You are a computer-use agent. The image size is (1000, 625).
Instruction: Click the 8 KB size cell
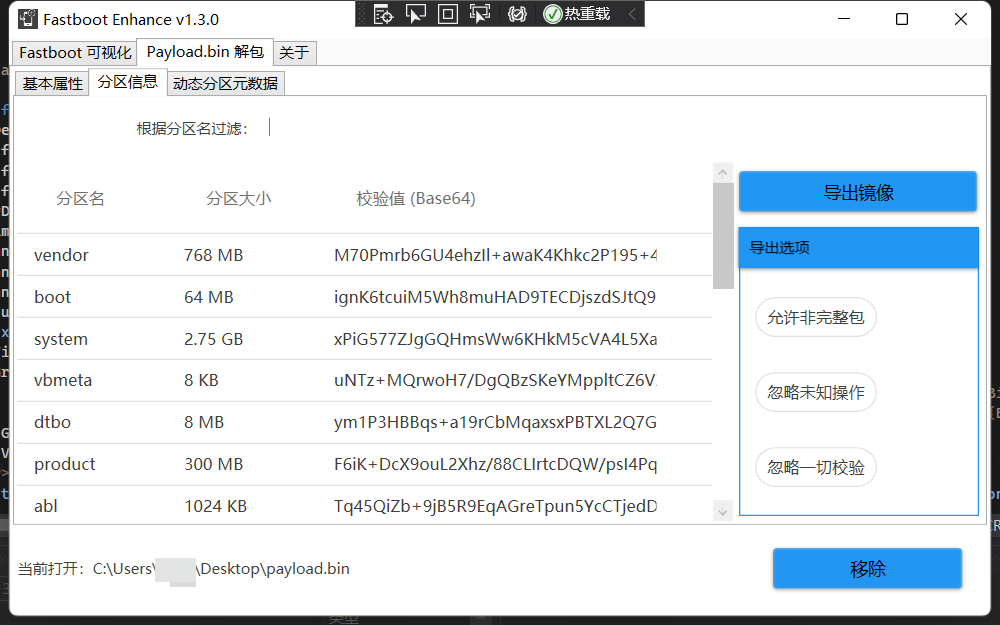[202, 381]
